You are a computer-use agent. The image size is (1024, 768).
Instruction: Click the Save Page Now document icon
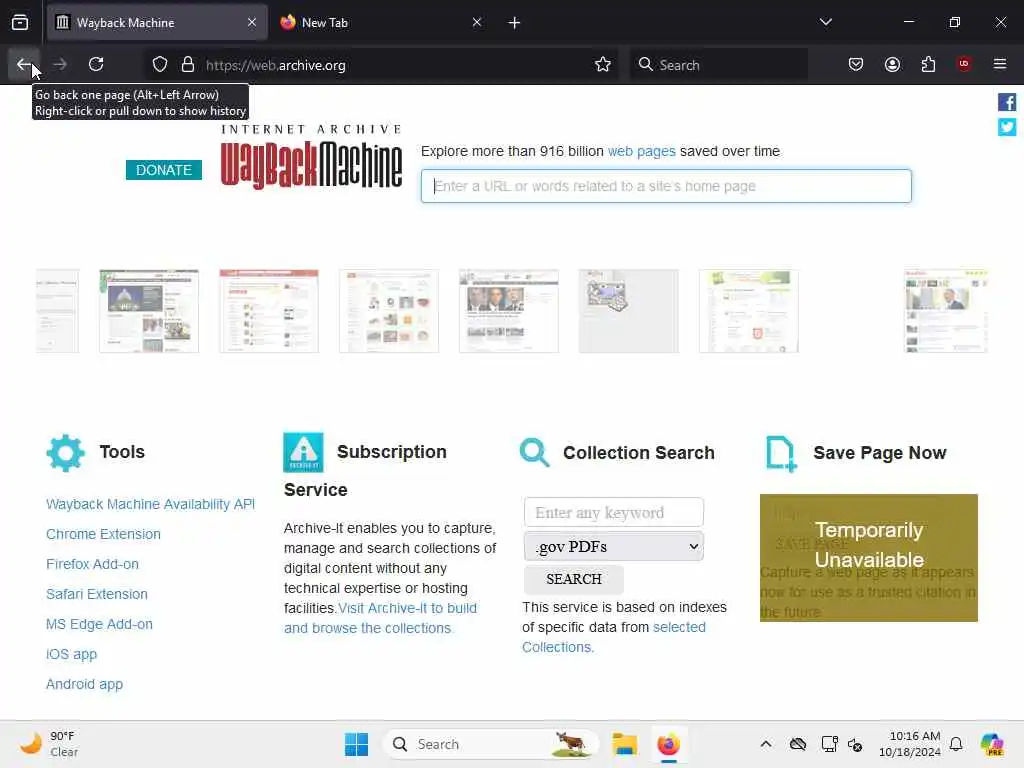coord(781,453)
